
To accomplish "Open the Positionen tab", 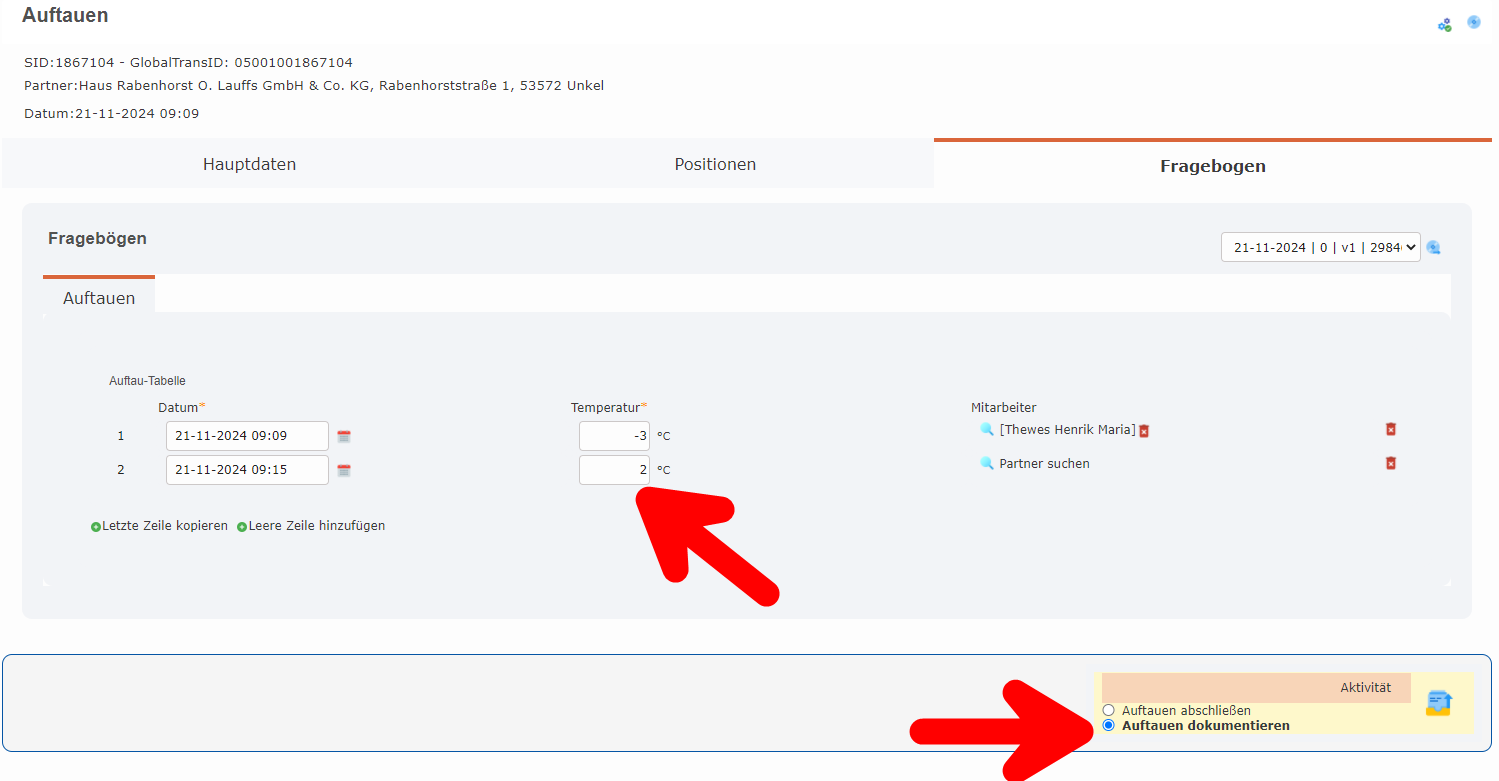I will click(x=715, y=164).
